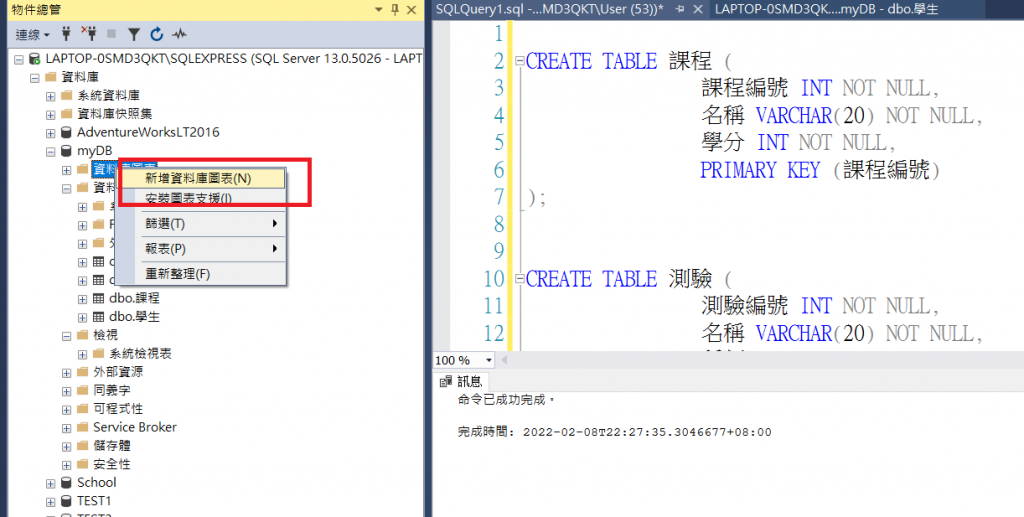Click the horizontal scrollbar left arrow beside zoom
The width and height of the screenshot is (1024, 517).
point(504,360)
